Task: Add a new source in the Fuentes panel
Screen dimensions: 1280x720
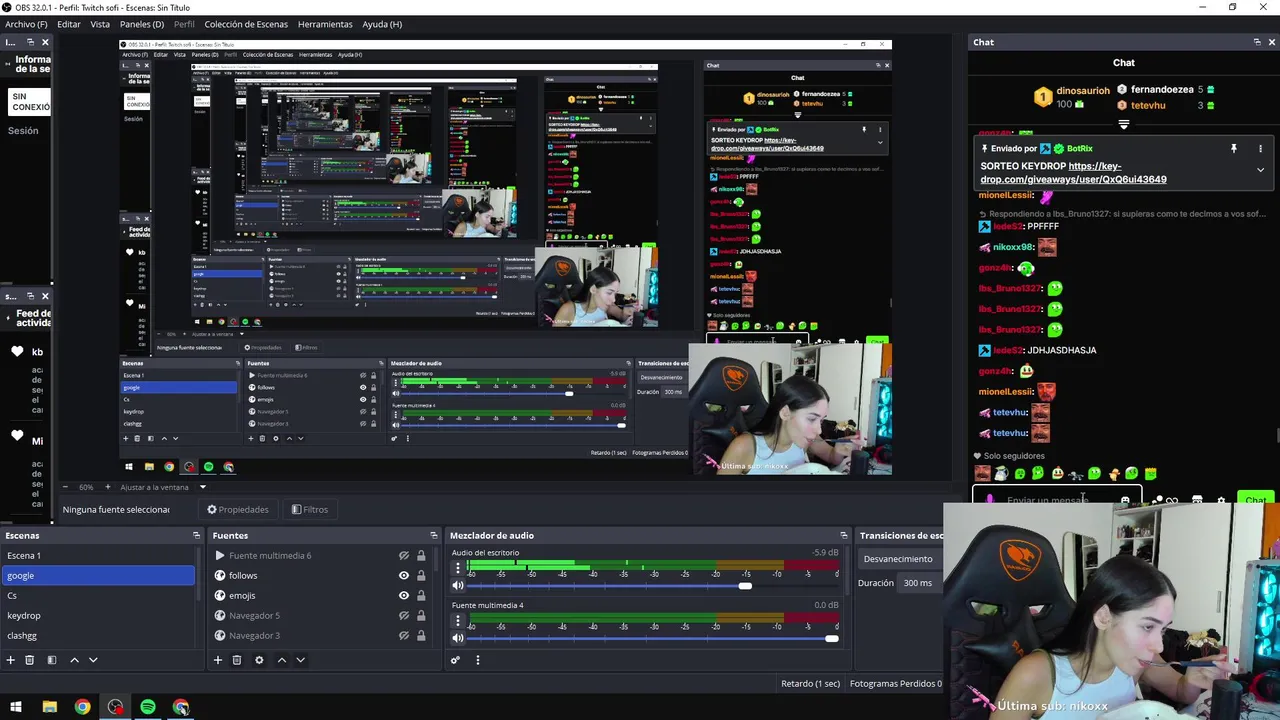Action: pos(217,660)
